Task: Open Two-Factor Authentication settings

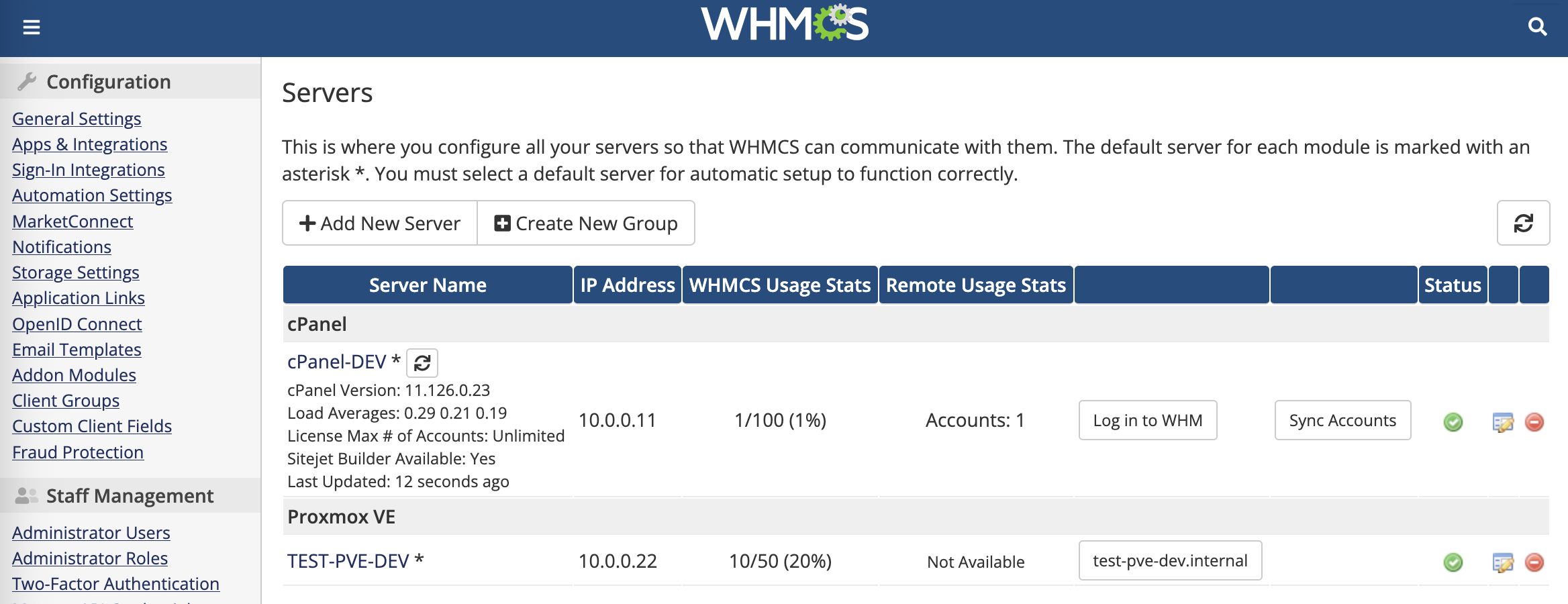Action: (x=115, y=584)
